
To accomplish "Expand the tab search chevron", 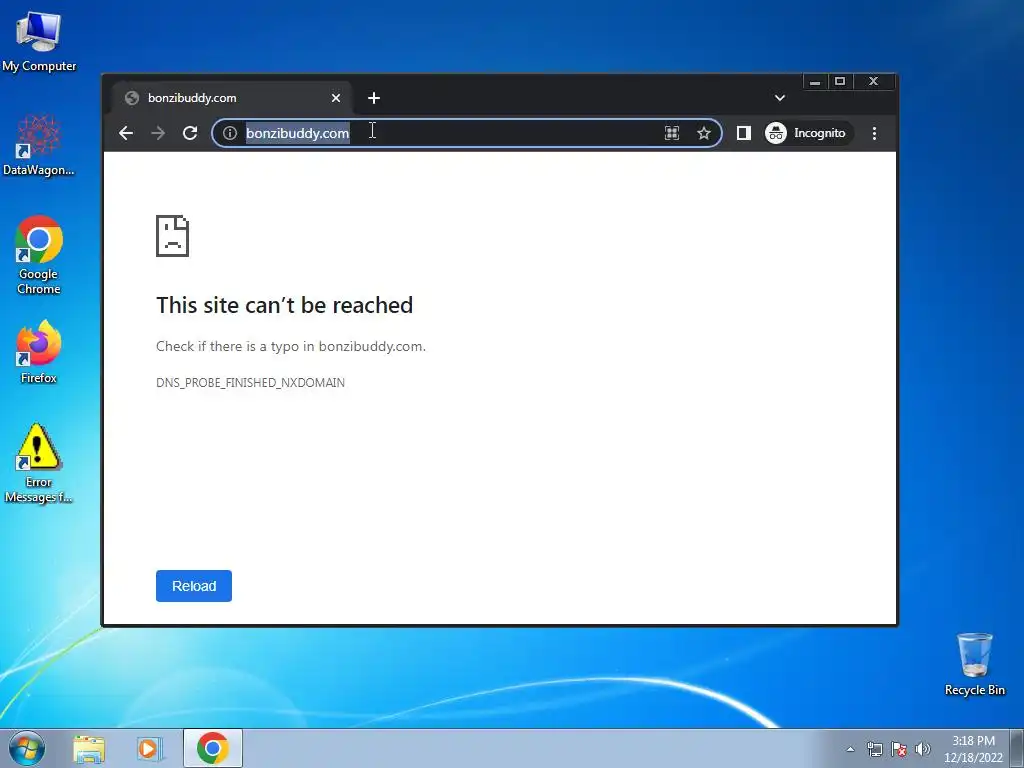I will tap(780, 98).
